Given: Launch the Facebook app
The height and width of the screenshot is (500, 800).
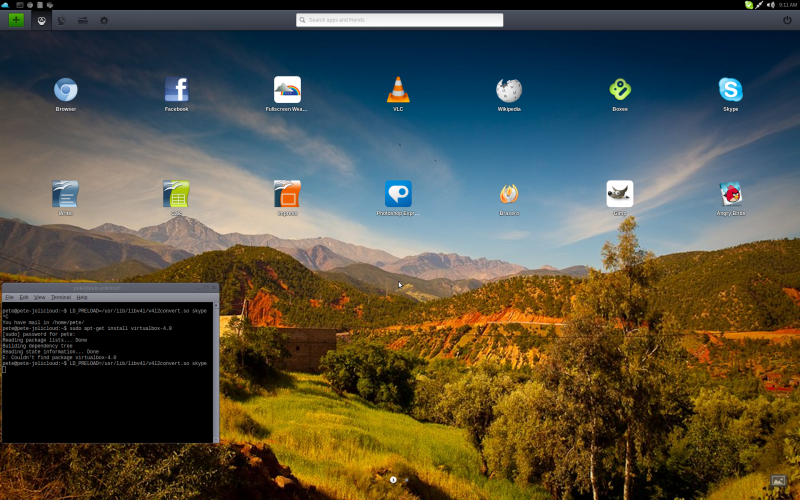Looking at the screenshot, I should [177, 90].
